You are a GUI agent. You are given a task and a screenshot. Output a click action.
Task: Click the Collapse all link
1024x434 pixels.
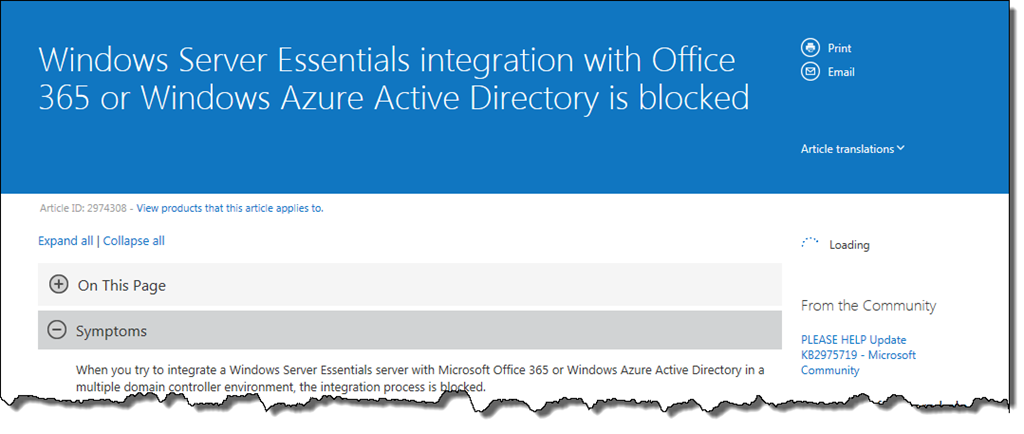134,241
